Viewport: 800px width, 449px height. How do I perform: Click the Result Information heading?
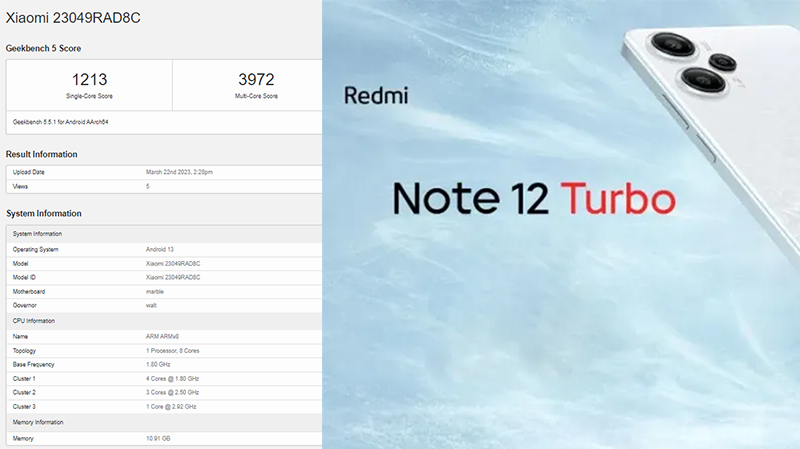(41, 154)
